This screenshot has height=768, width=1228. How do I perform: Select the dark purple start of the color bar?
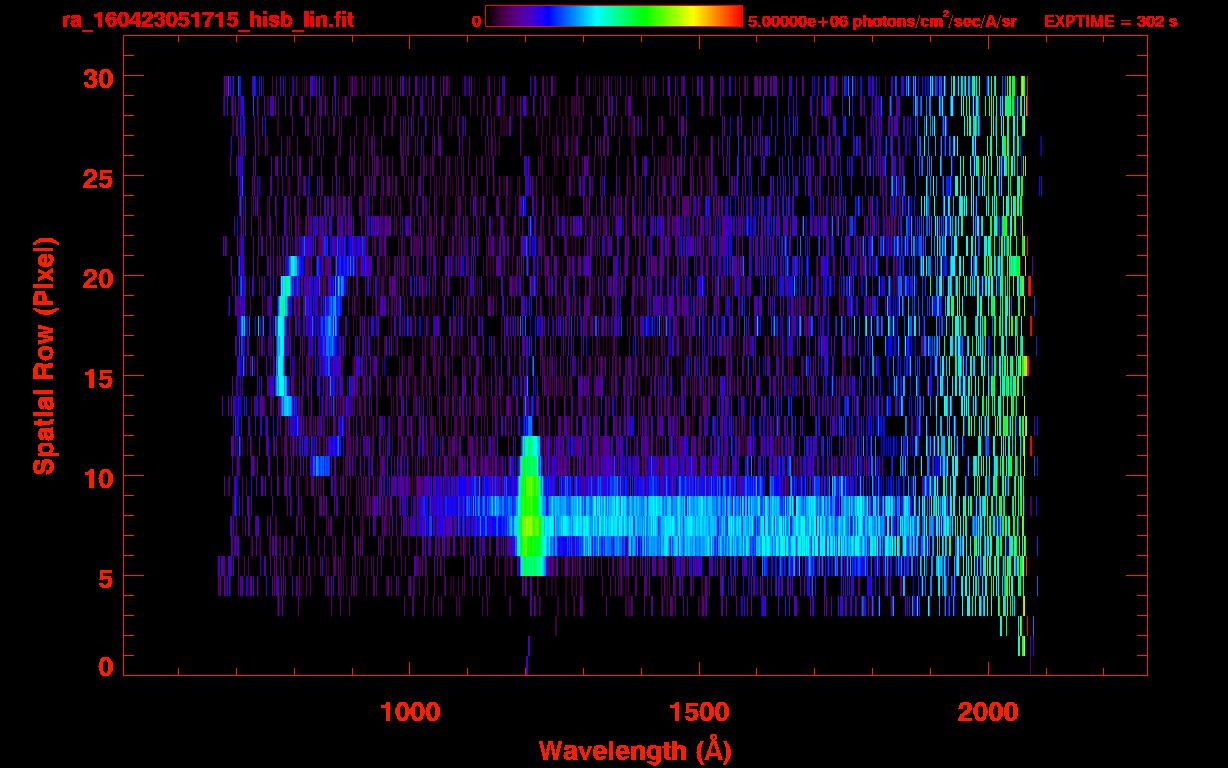click(495, 16)
